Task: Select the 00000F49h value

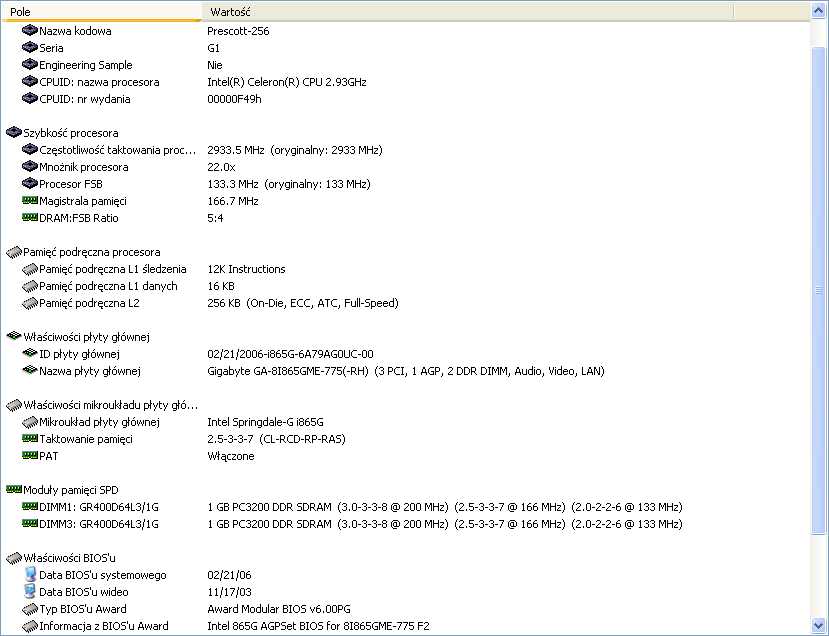Action: pyautogui.click(x=234, y=99)
